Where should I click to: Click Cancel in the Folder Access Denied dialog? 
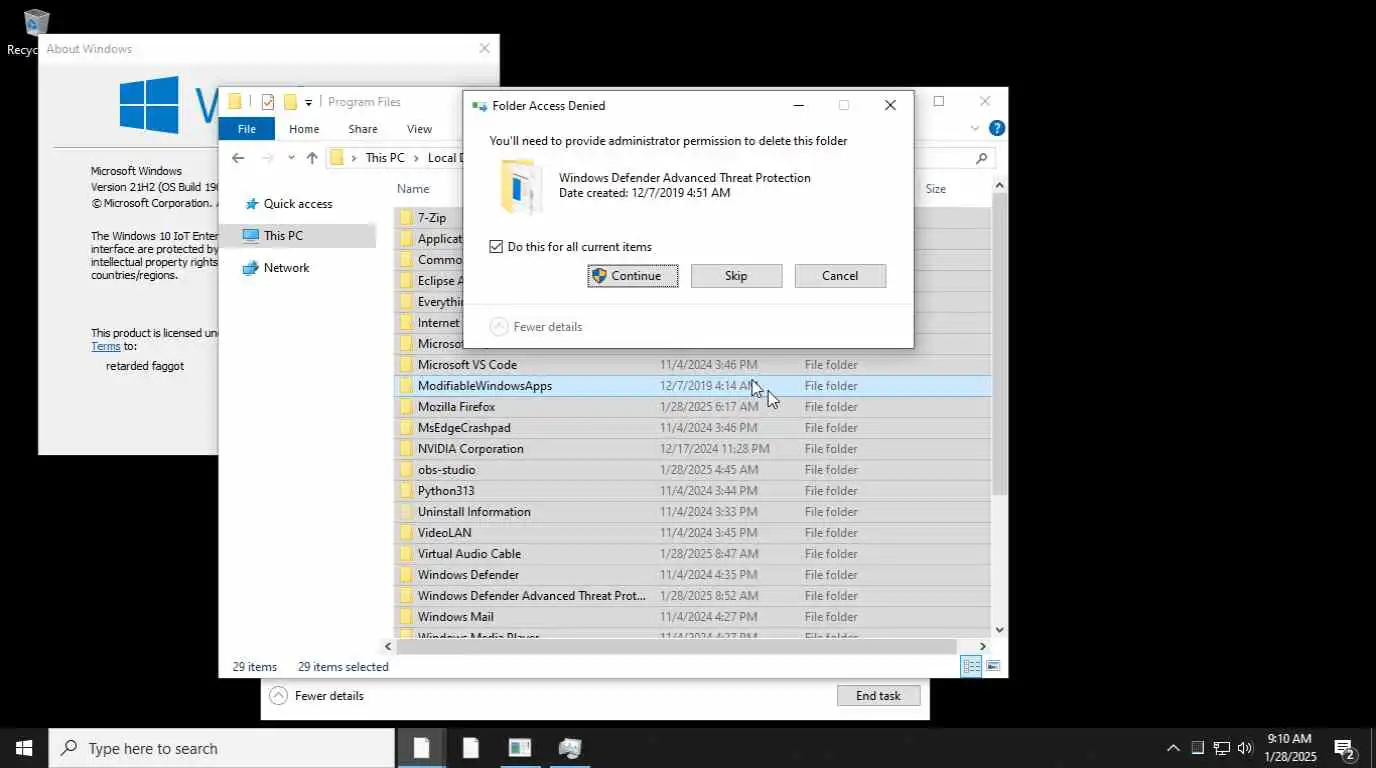click(x=840, y=276)
